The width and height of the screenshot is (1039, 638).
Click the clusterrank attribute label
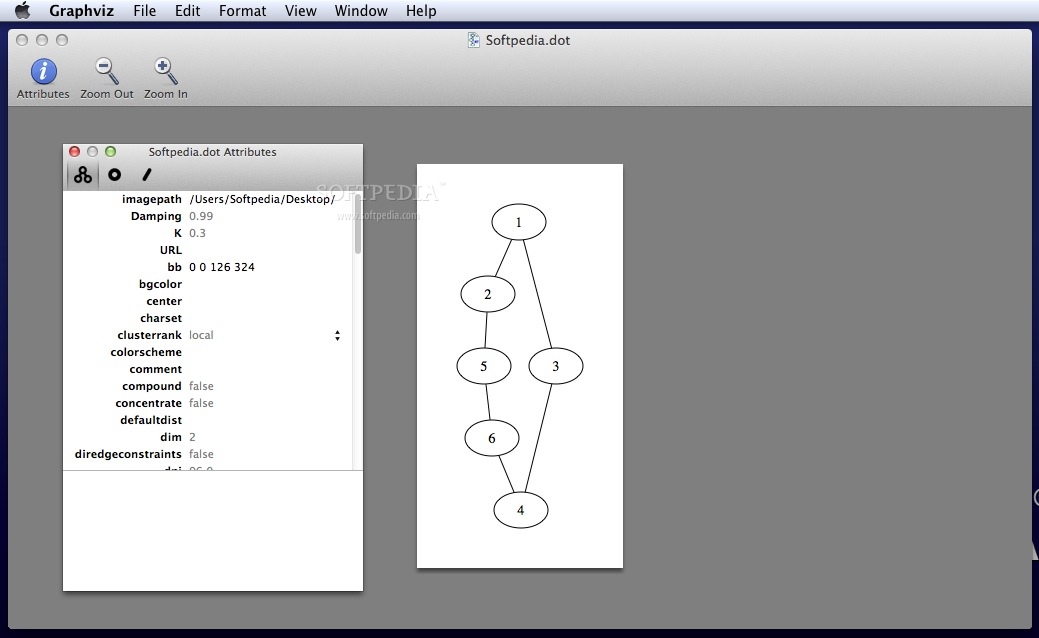point(149,335)
